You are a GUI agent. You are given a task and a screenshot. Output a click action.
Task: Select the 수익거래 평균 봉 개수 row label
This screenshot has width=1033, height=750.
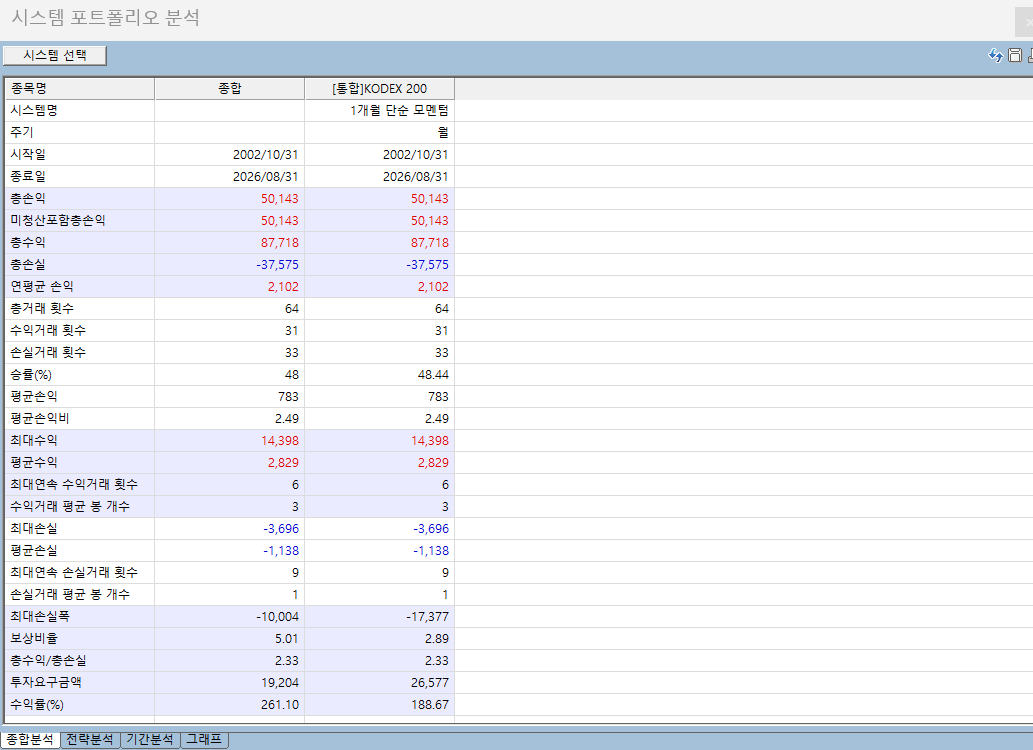point(70,506)
